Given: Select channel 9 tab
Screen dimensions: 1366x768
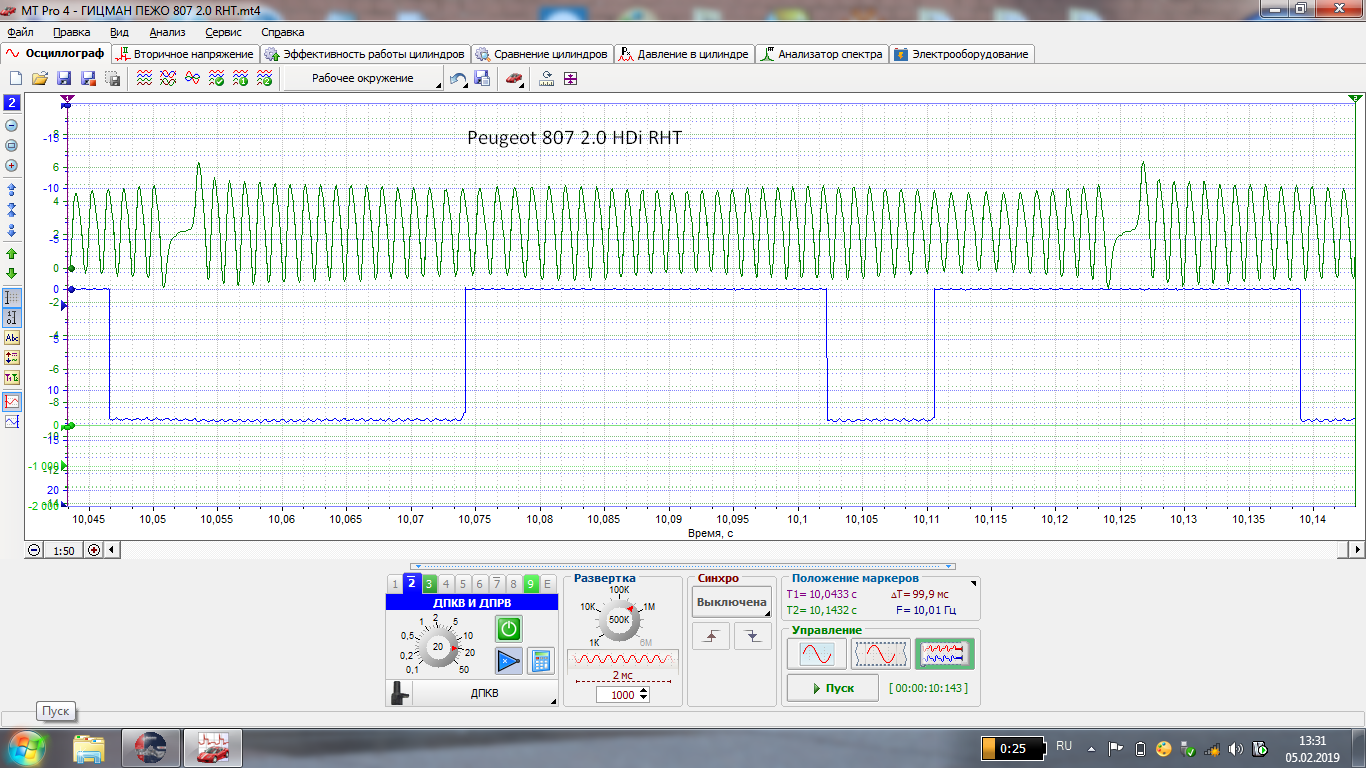Looking at the screenshot, I should coord(530,584).
